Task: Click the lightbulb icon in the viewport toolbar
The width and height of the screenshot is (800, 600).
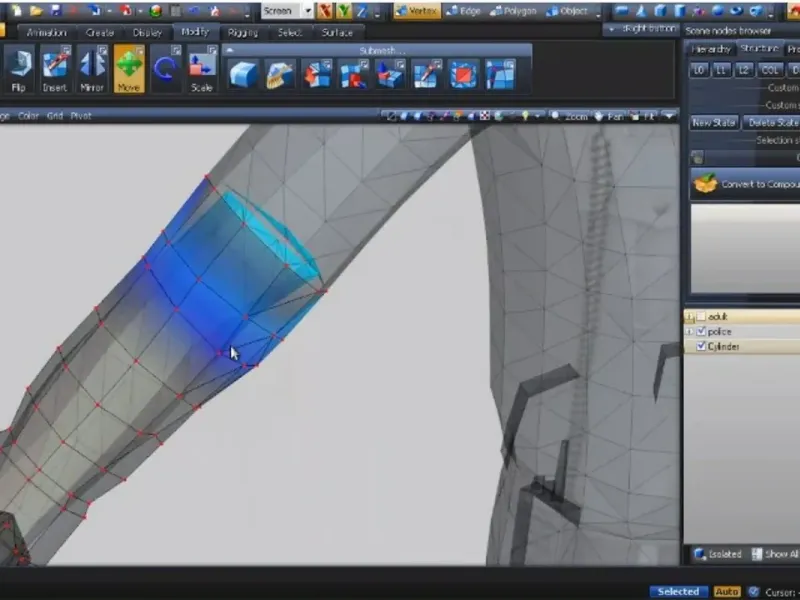Action: [x=525, y=116]
